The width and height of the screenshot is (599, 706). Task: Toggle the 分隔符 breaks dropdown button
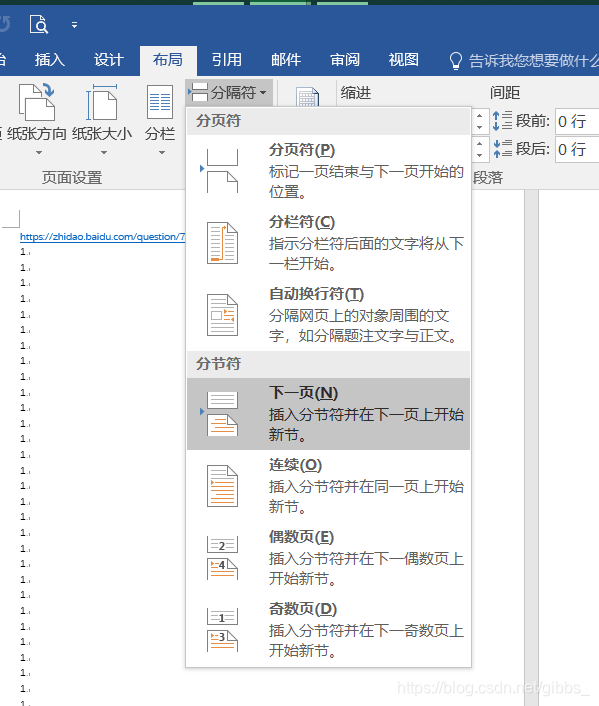pos(229,92)
